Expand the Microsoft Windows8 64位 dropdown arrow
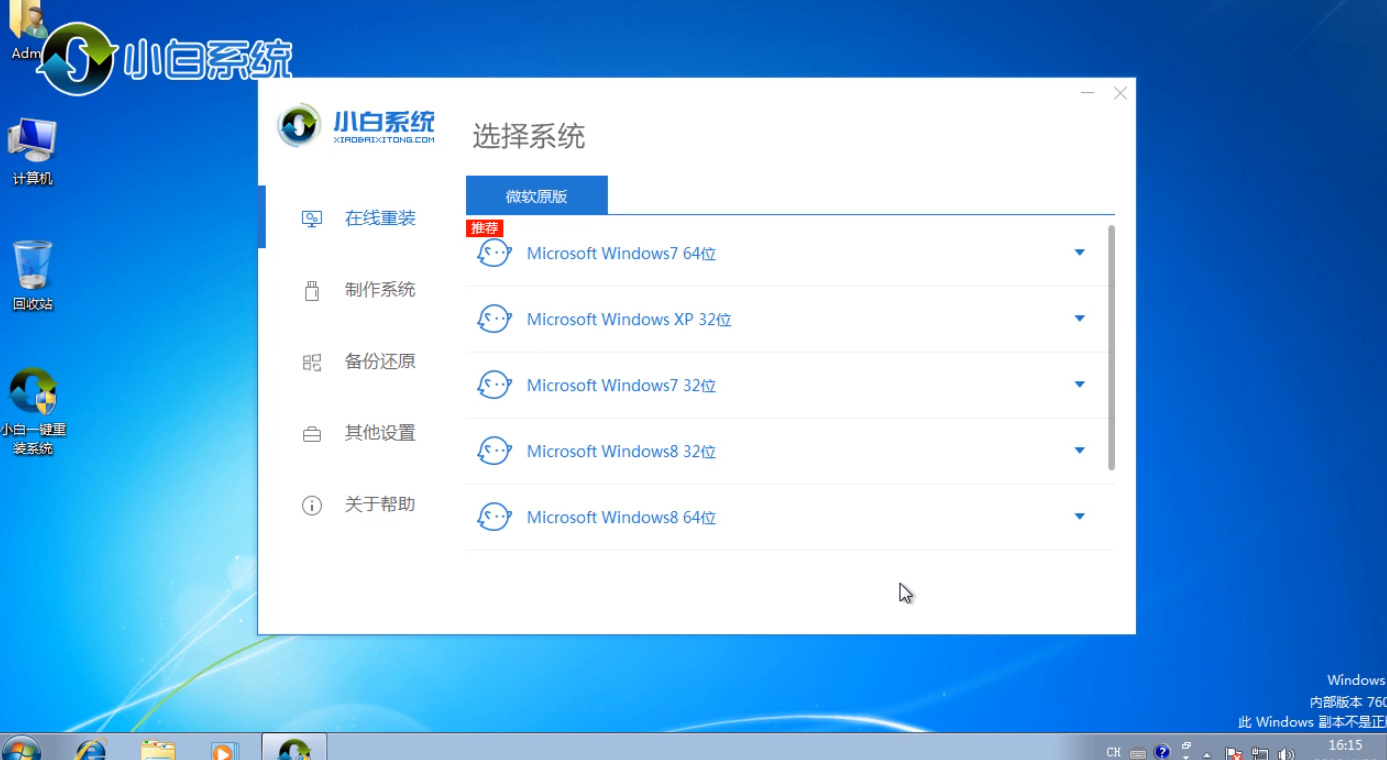The height and width of the screenshot is (760, 1387). 1080,517
